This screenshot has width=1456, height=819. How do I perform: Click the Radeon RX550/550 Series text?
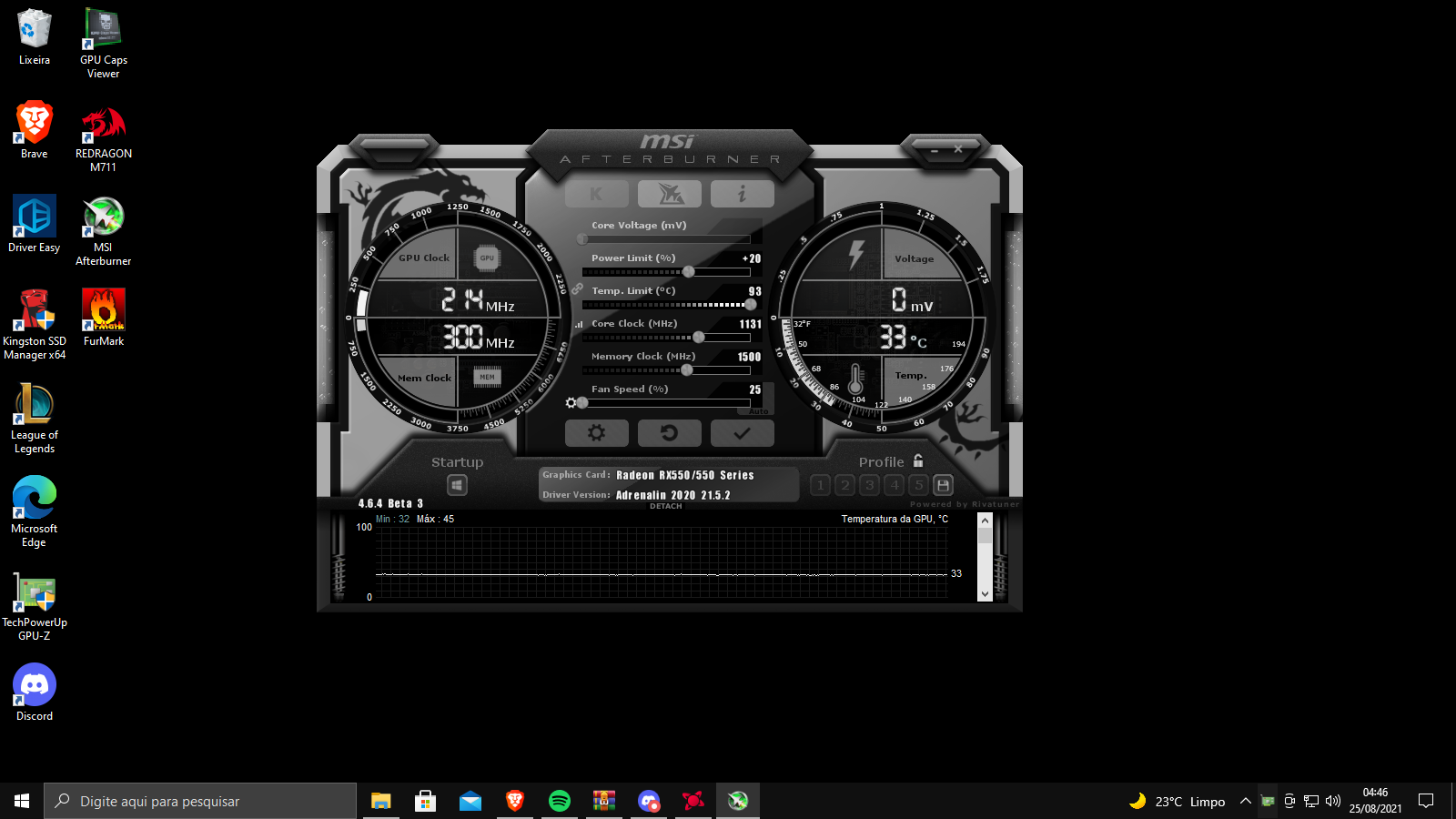[685, 475]
